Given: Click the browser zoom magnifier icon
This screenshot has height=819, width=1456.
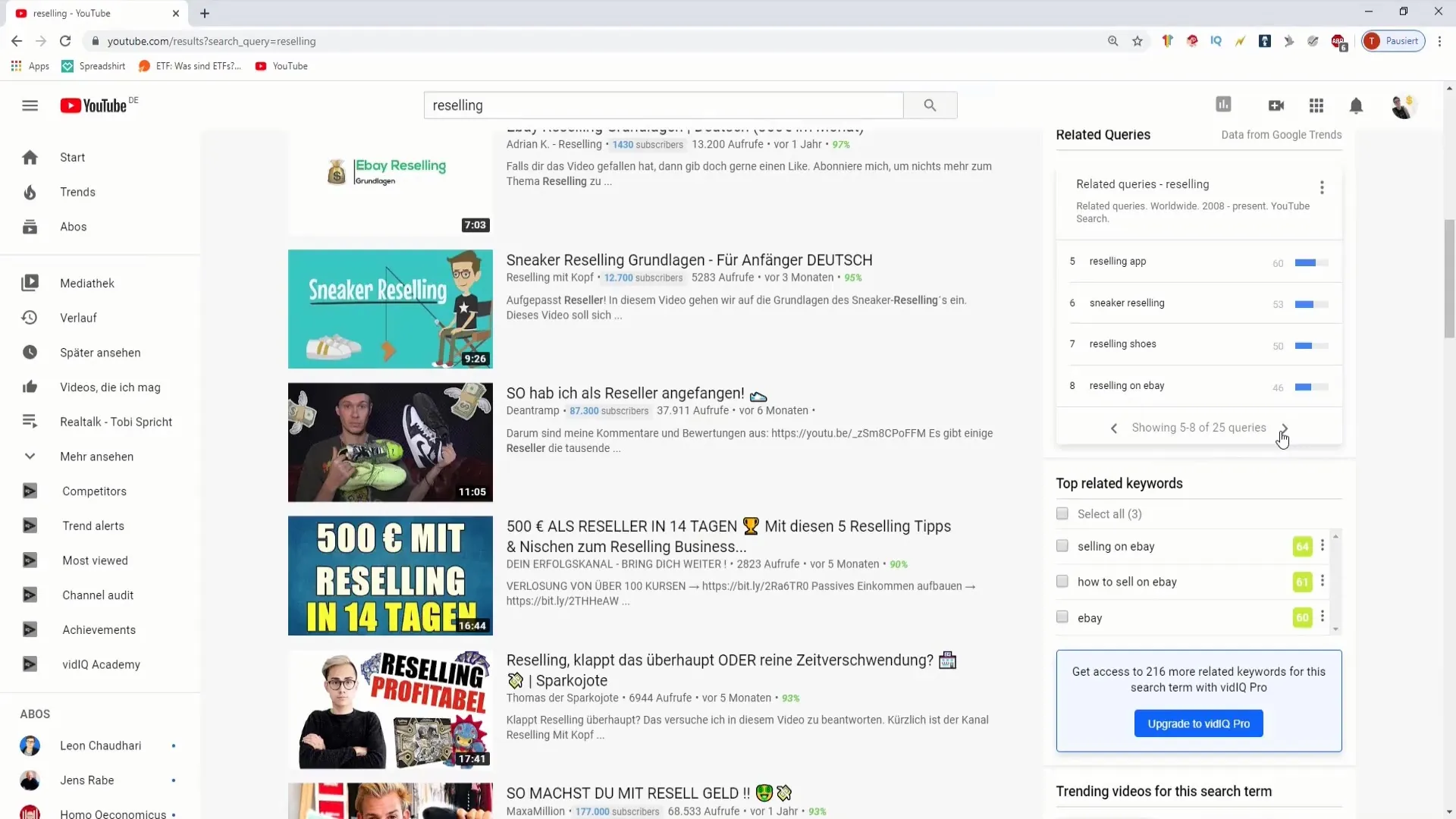Looking at the screenshot, I should pos(1112,41).
